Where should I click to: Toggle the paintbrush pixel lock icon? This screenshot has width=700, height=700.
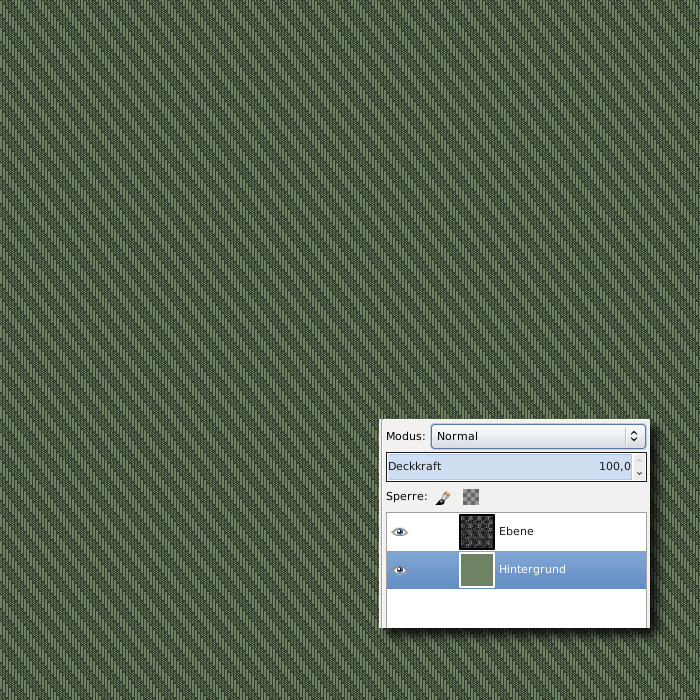point(443,497)
